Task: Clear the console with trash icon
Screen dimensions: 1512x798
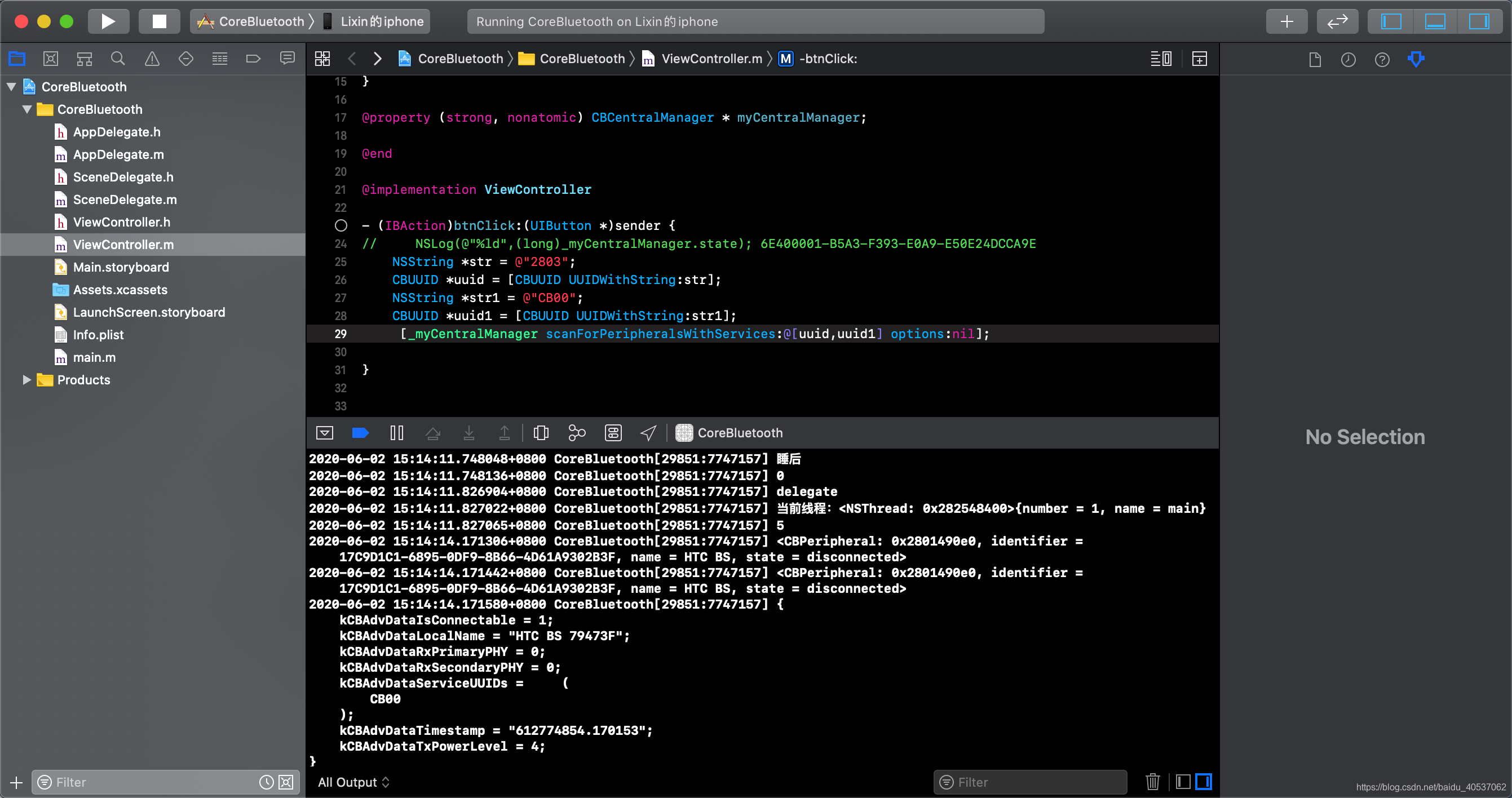Action: pyautogui.click(x=1153, y=782)
